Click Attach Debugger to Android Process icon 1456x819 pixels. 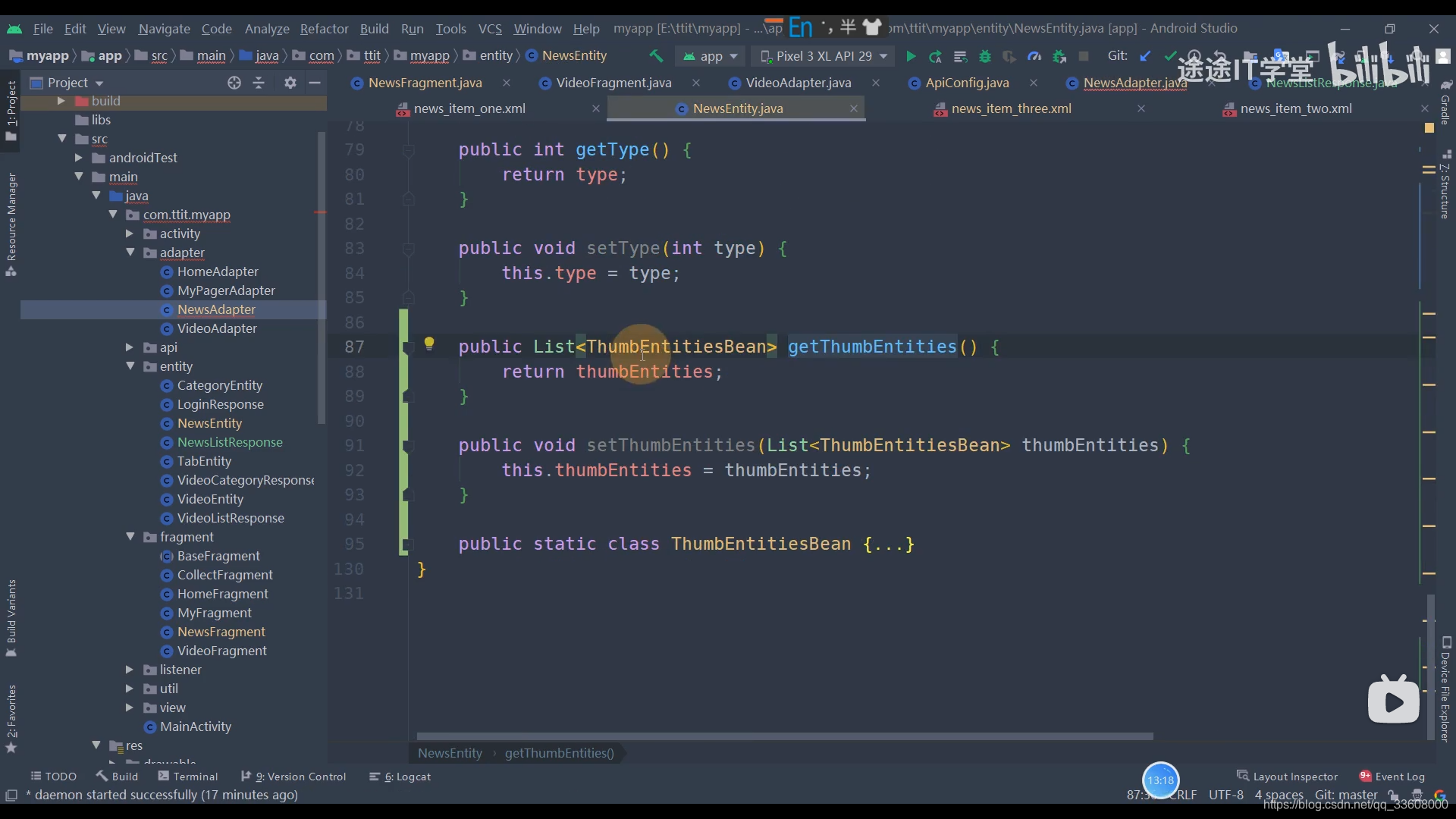pyautogui.click(x=1059, y=56)
